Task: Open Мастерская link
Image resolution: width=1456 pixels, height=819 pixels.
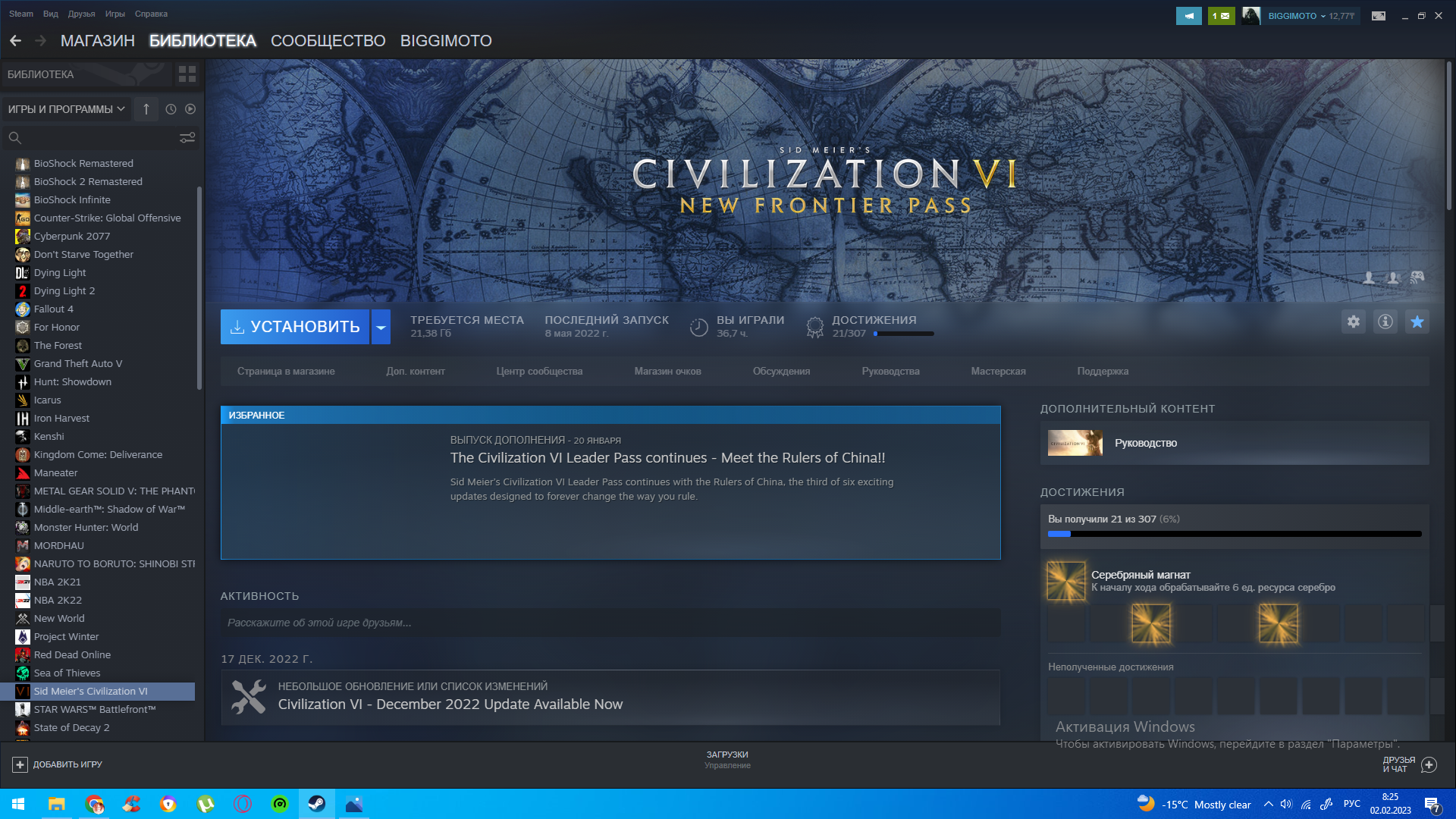Action: (x=999, y=372)
